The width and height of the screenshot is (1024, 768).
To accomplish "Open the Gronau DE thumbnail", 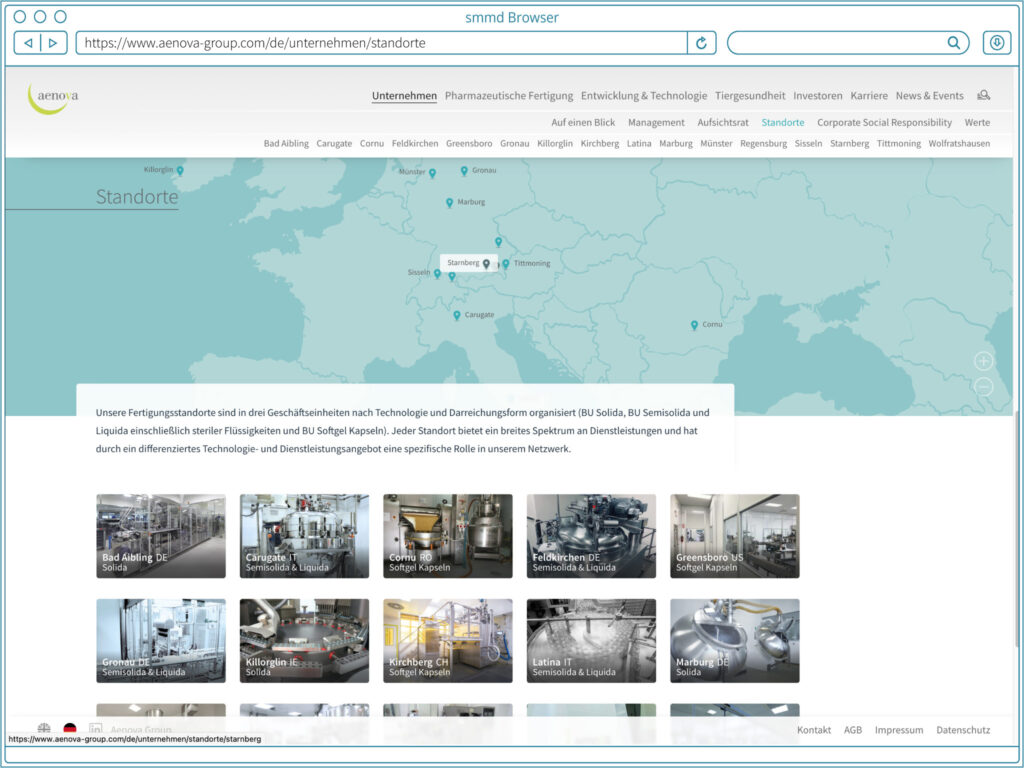I will (161, 641).
